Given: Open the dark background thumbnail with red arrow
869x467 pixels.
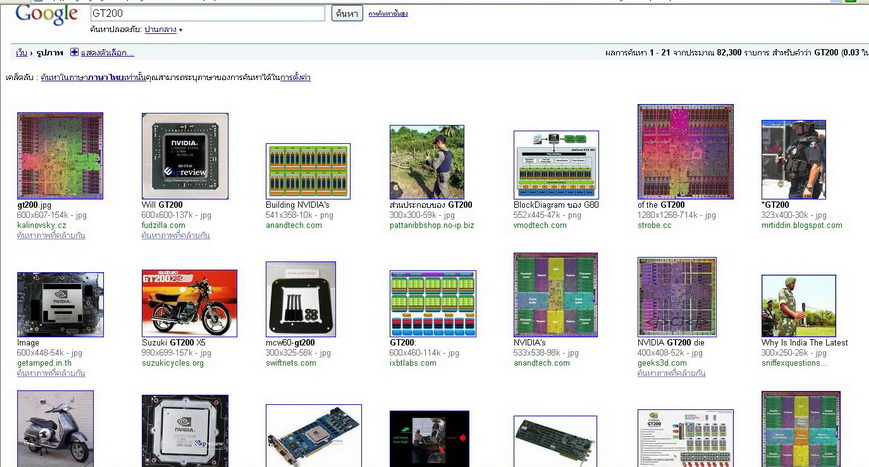Looking at the screenshot, I should coord(430,438).
